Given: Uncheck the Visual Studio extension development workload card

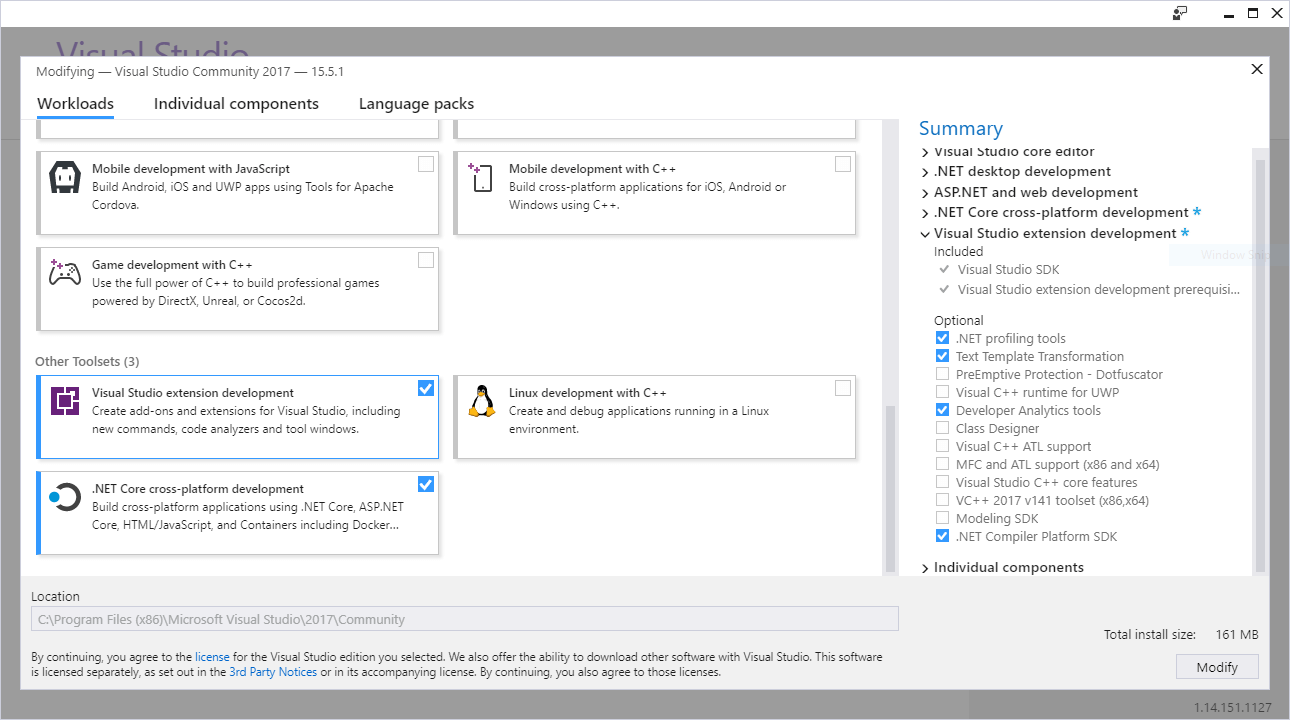Looking at the screenshot, I should pyautogui.click(x=426, y=388).
